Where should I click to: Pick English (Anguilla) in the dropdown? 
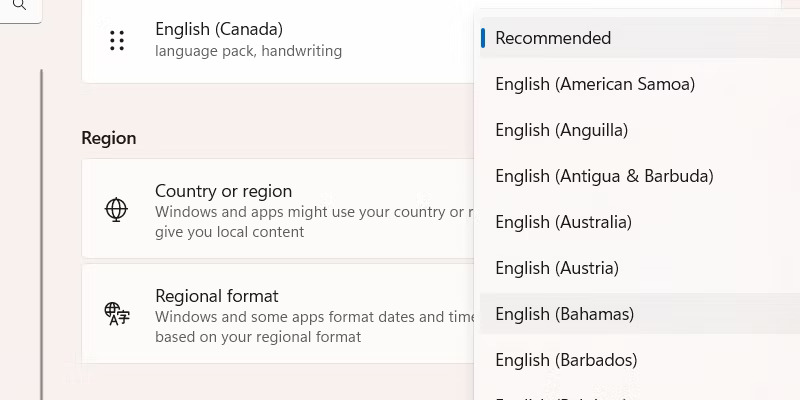(x=561, y=130)
